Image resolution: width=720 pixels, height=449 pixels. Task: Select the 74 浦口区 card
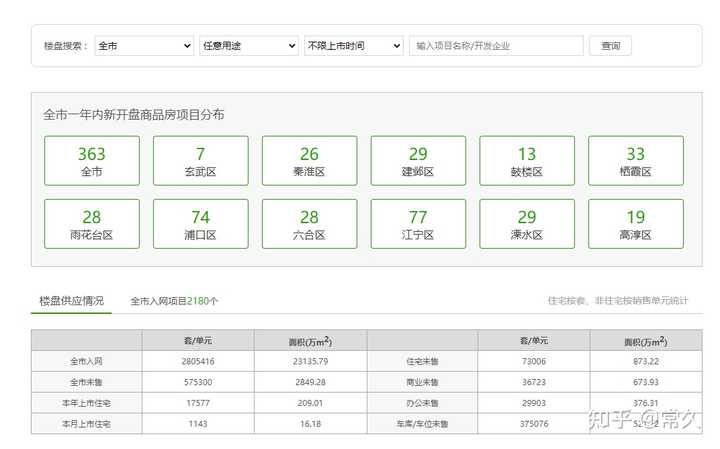pos(201,224)
